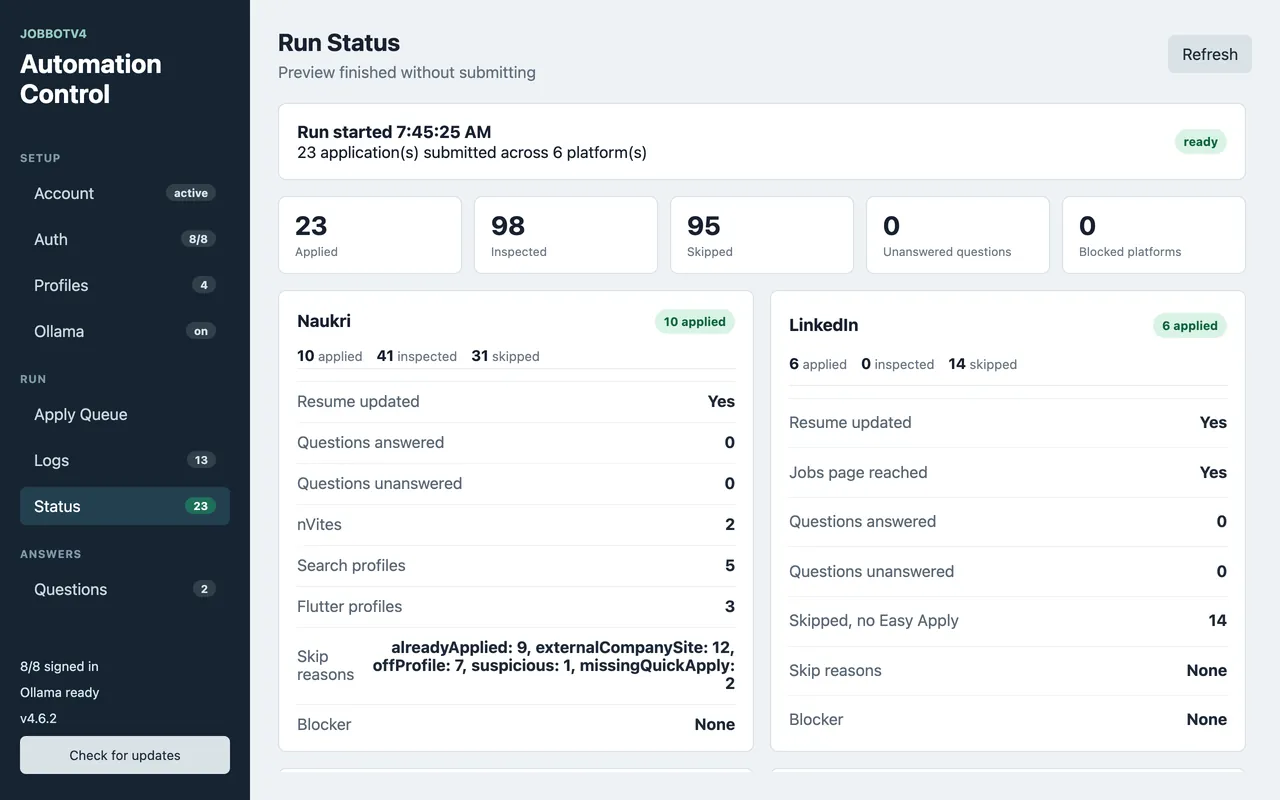This screenshot has height=800, width=1280.
Task: Click the '10 applied' Naukri badge
Action: coord(695,322)
